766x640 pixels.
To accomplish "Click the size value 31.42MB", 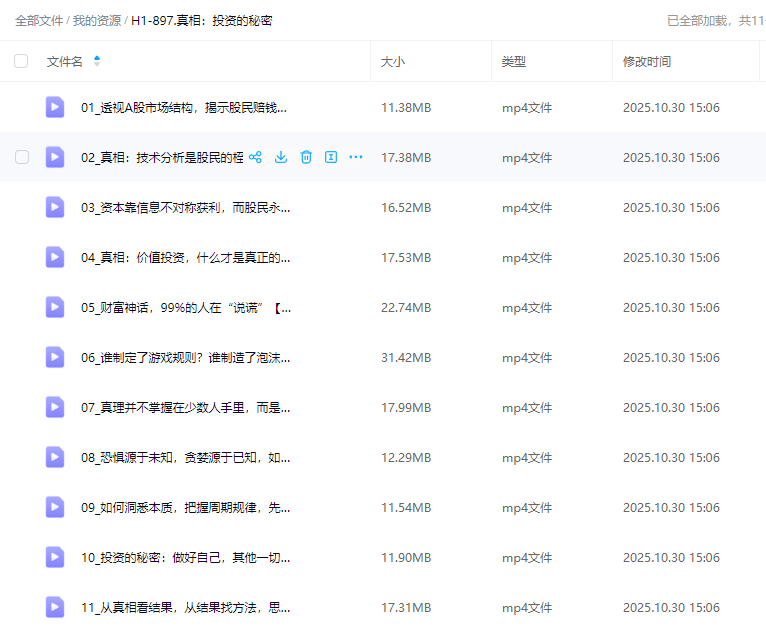I will tap(406, 358).
